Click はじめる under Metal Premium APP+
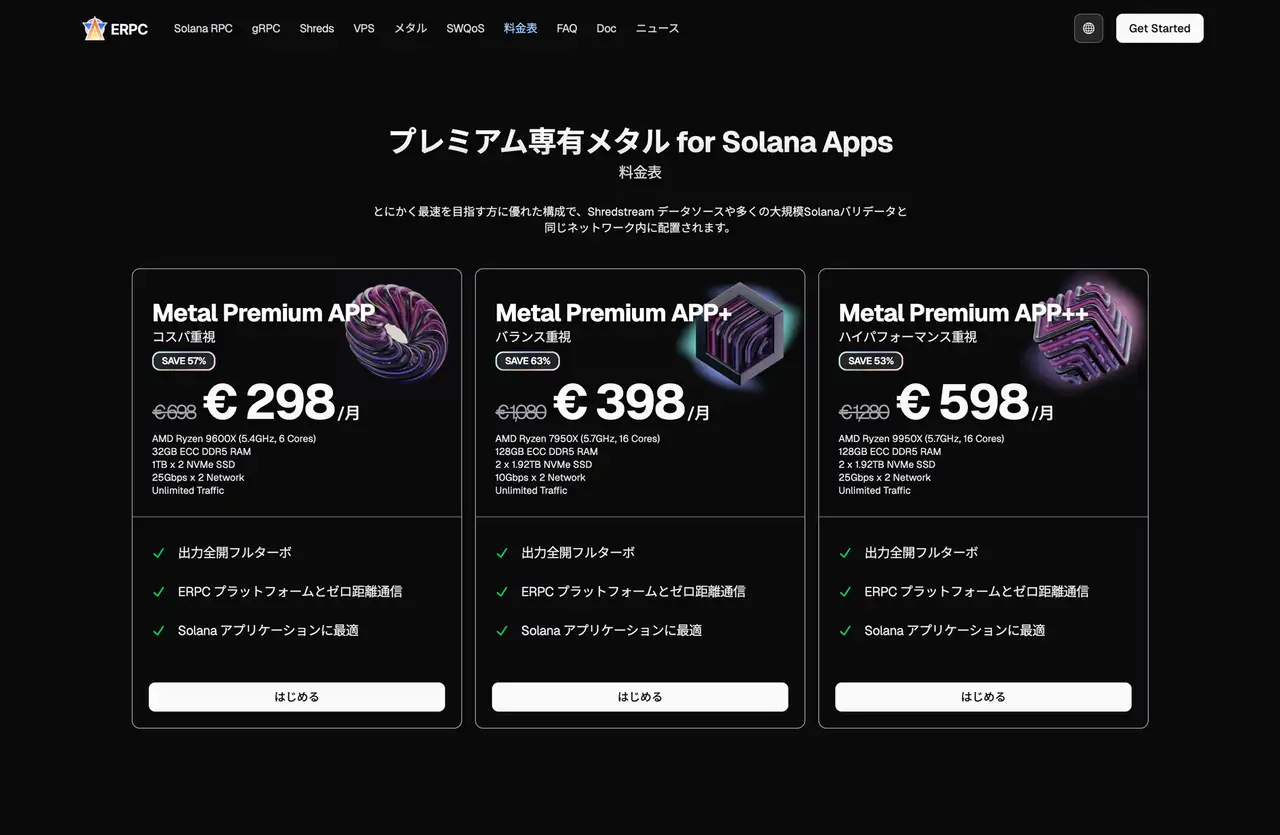The width and height of the screenshot is (1280, 835). point(640,696)
